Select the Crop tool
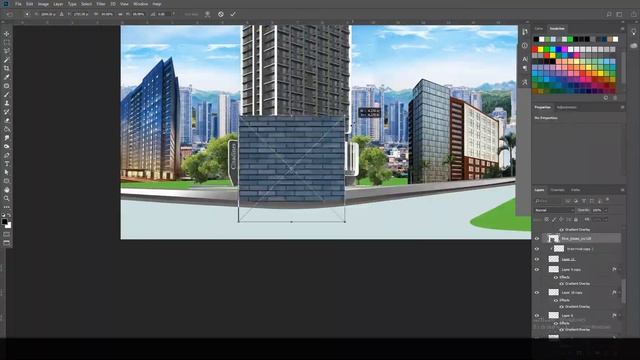 pos(7,68)
